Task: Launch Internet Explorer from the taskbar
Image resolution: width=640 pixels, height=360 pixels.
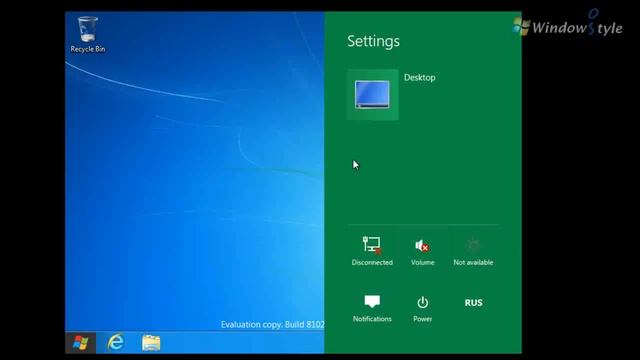Action: tap(116, 342)
